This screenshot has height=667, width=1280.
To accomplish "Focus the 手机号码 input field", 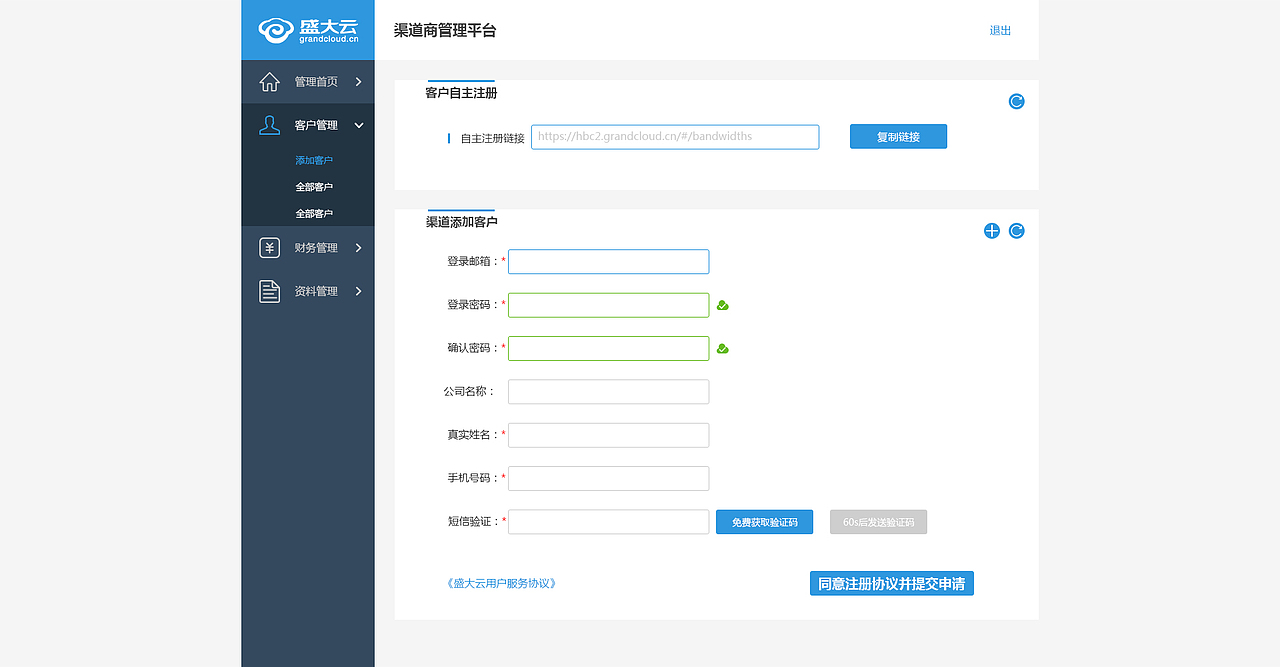I will pyautogui.click(x=608, y=478).
